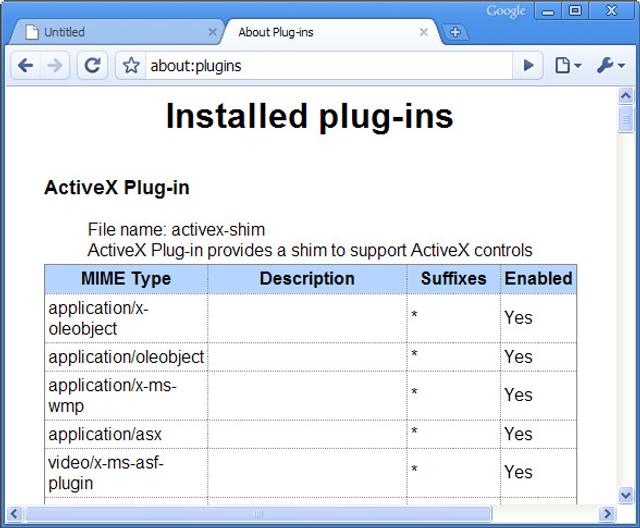Click the ActiveX shim description line

click(310, 250)
